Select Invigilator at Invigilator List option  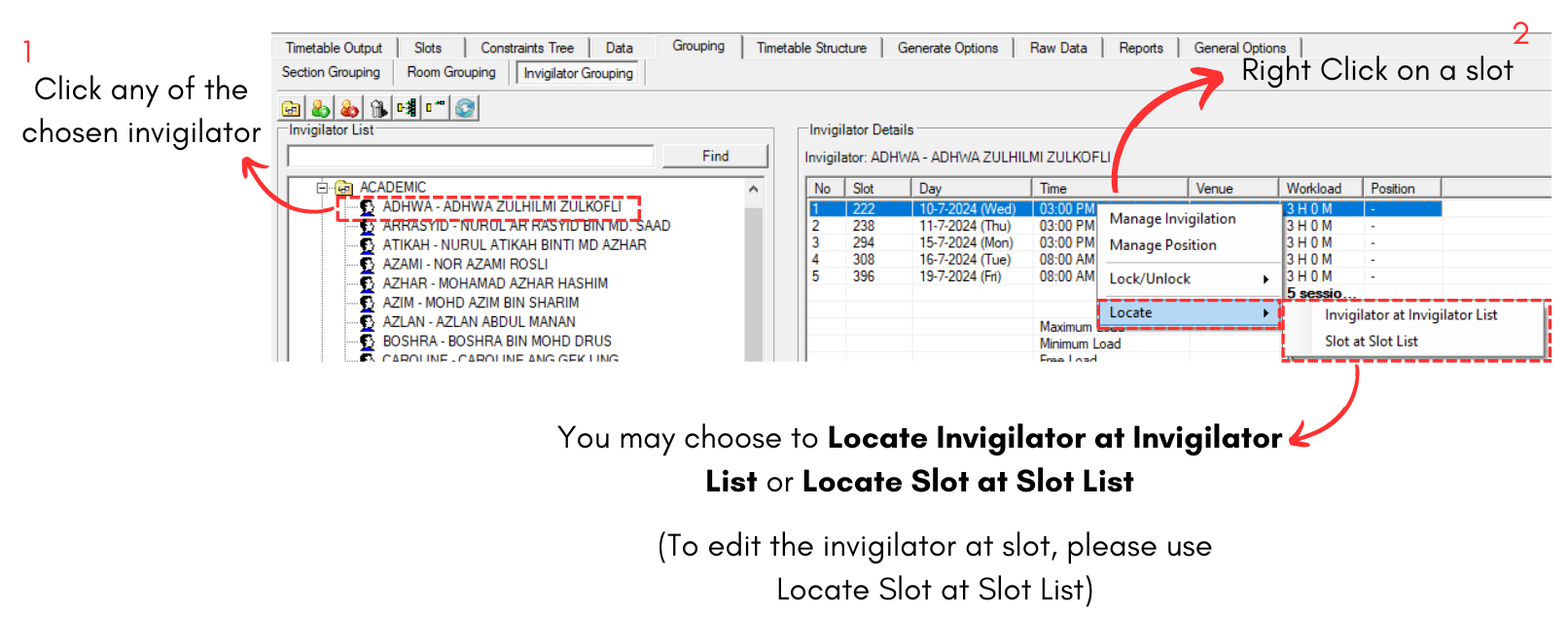pyautogui.click(x=1410, y=315)
